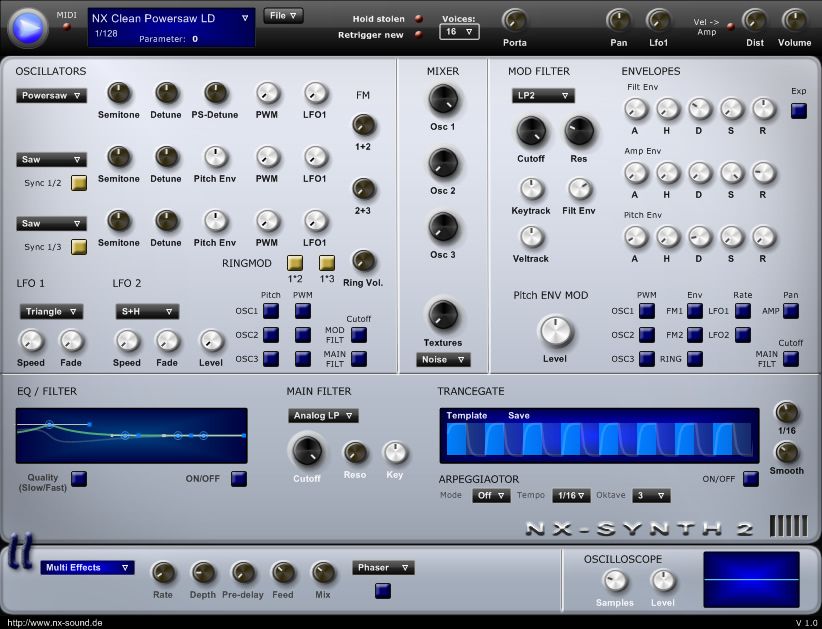
Task: Toggle EQ / Filter ON/OFF switch
Action: [x=239, y=479]
